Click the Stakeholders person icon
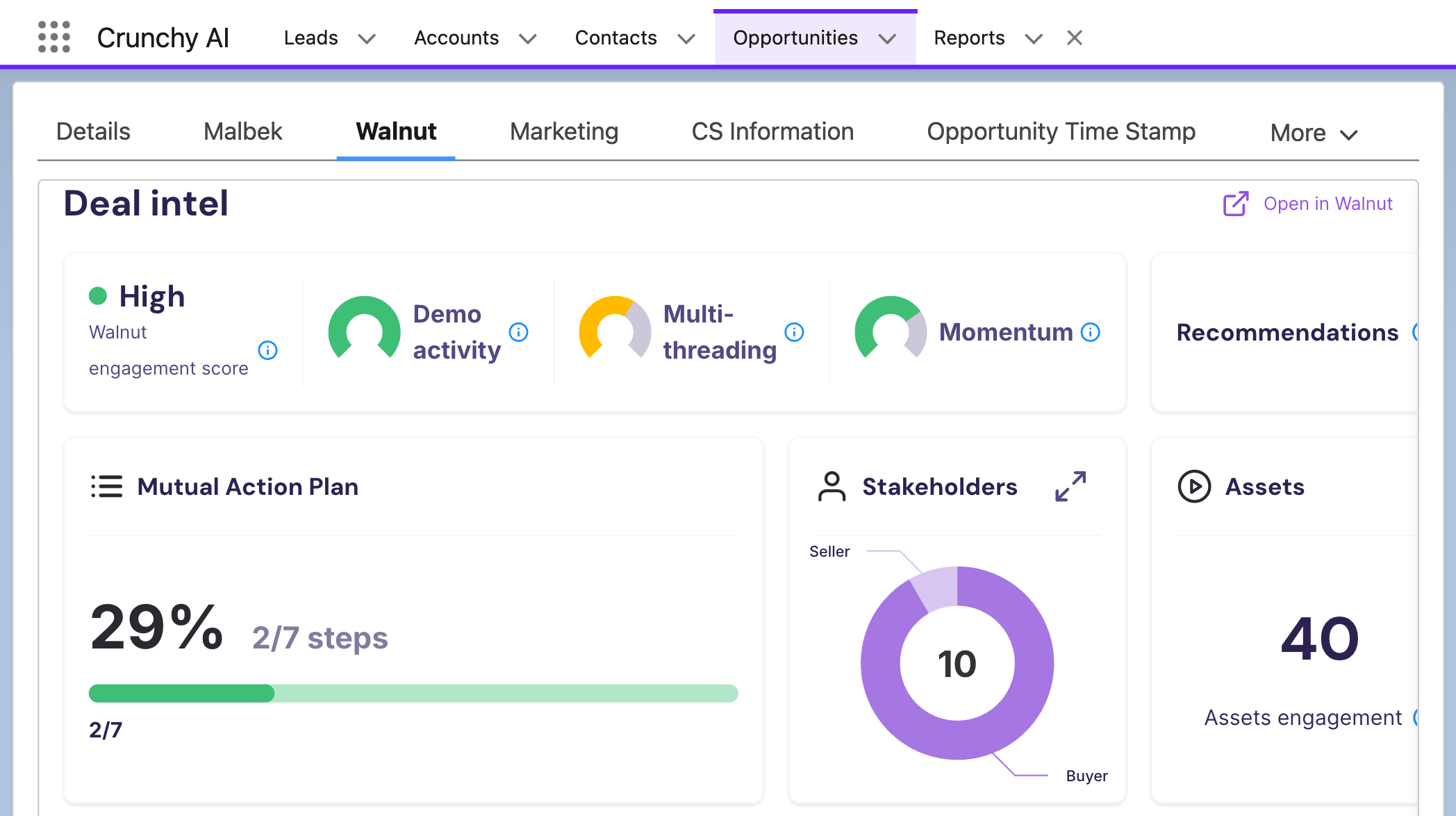Screen dimensions: 1456x816 click(832, 487)
